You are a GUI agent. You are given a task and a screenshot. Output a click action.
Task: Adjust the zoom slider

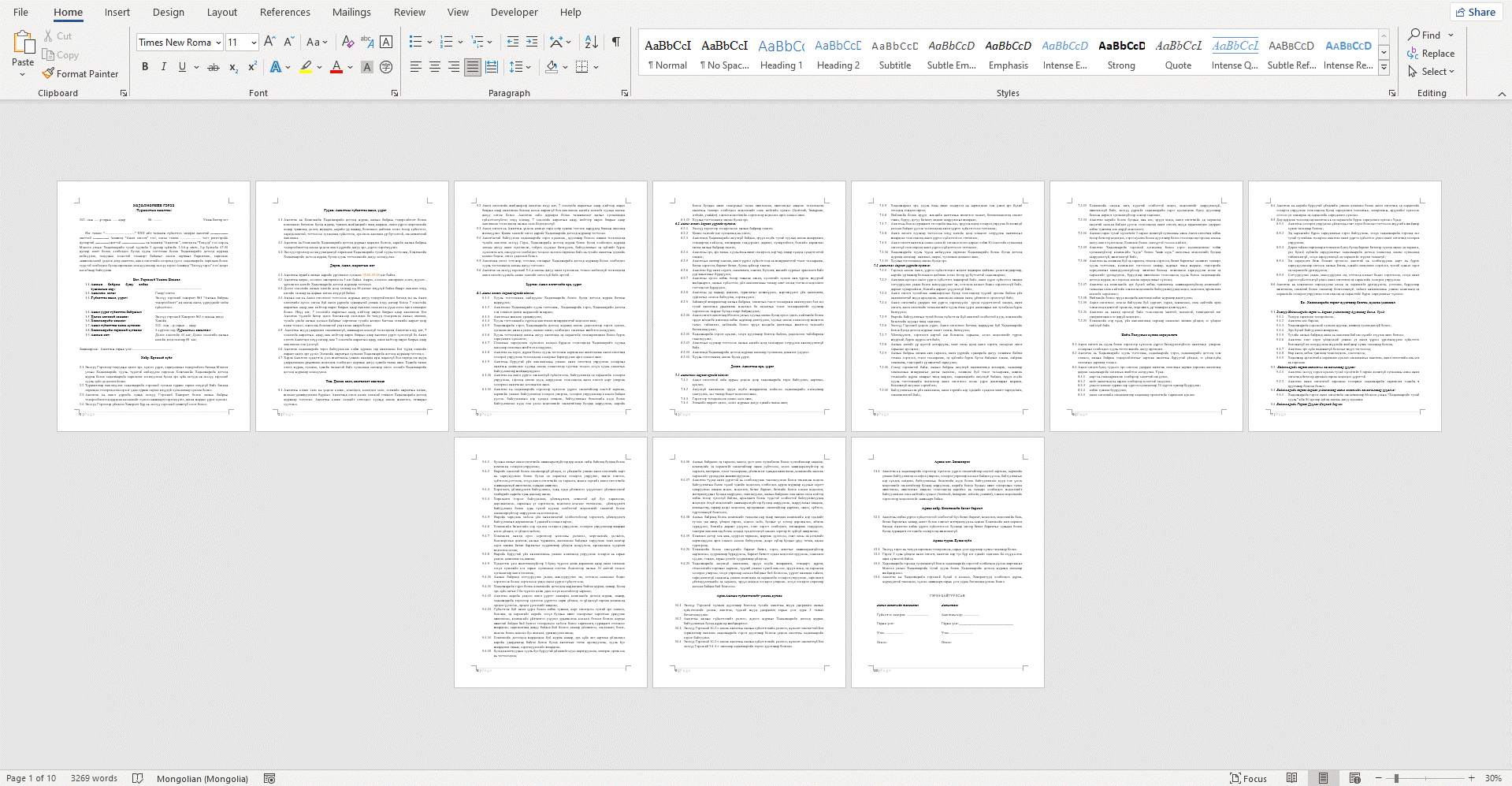tap(1397, 778)
